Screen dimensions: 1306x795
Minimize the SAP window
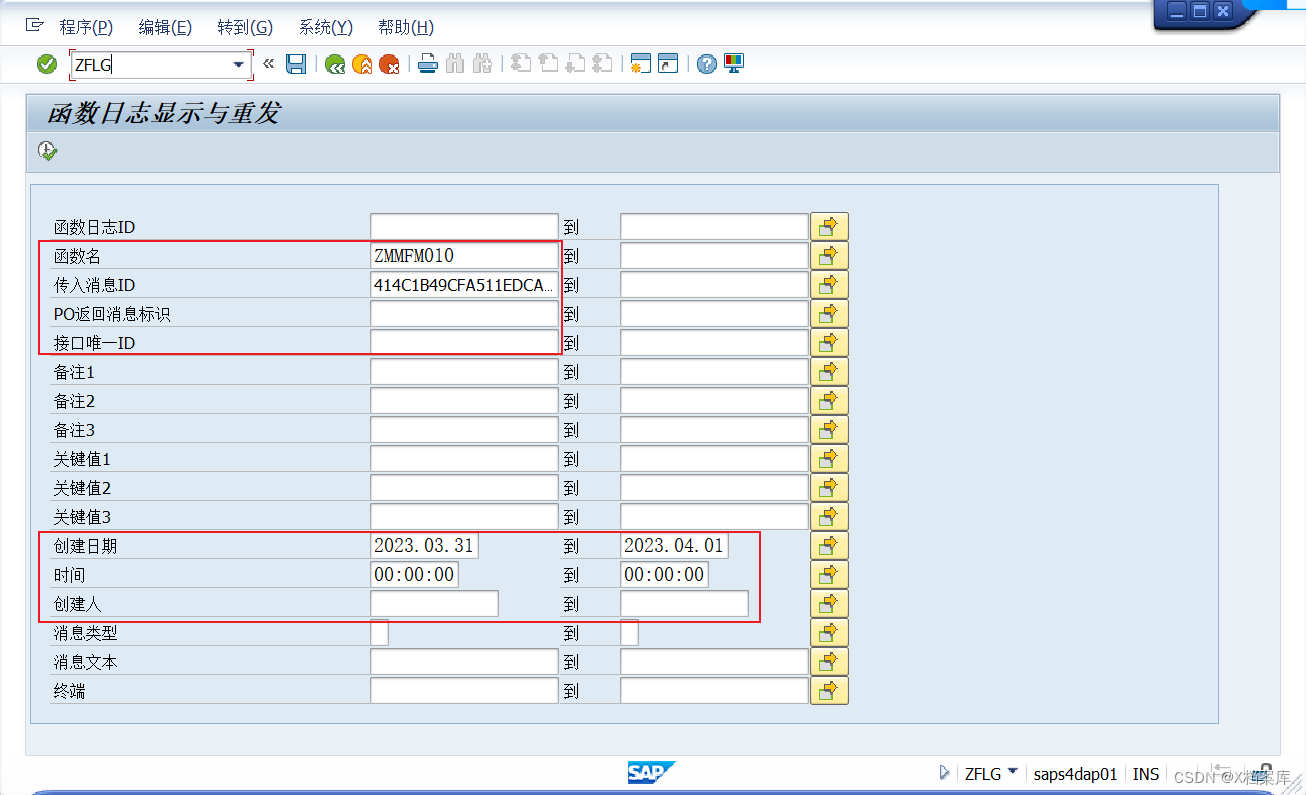point(1177,11)
